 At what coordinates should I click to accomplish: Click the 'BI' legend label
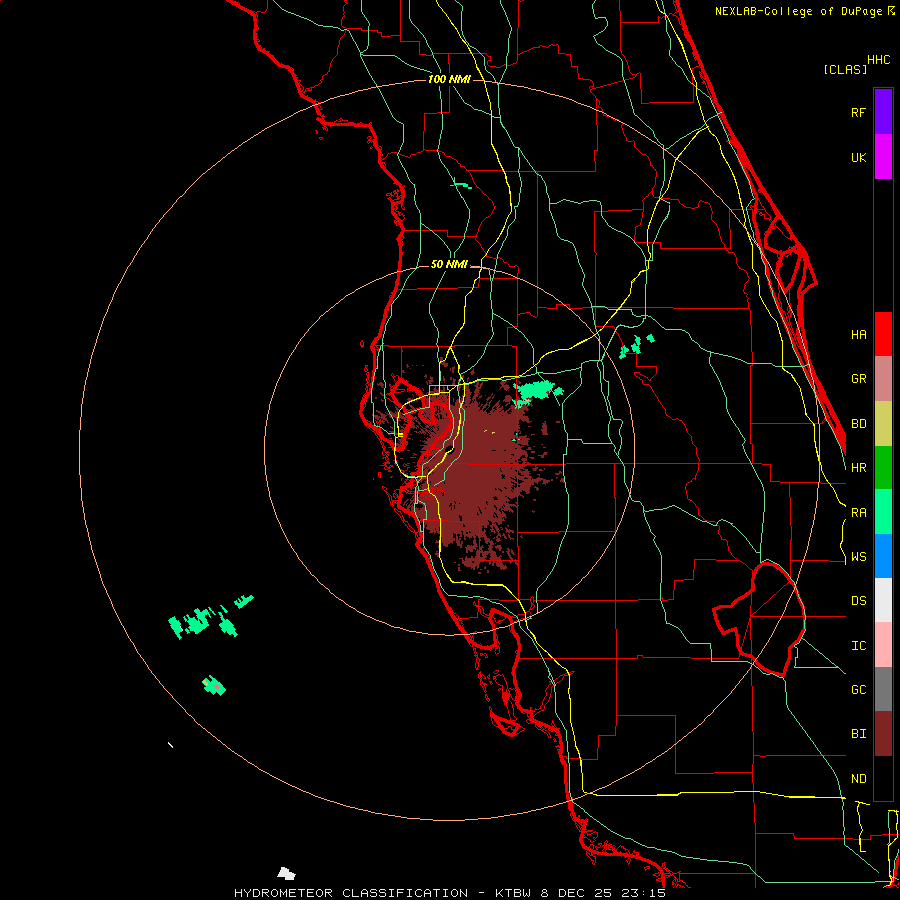coord(859,734)
